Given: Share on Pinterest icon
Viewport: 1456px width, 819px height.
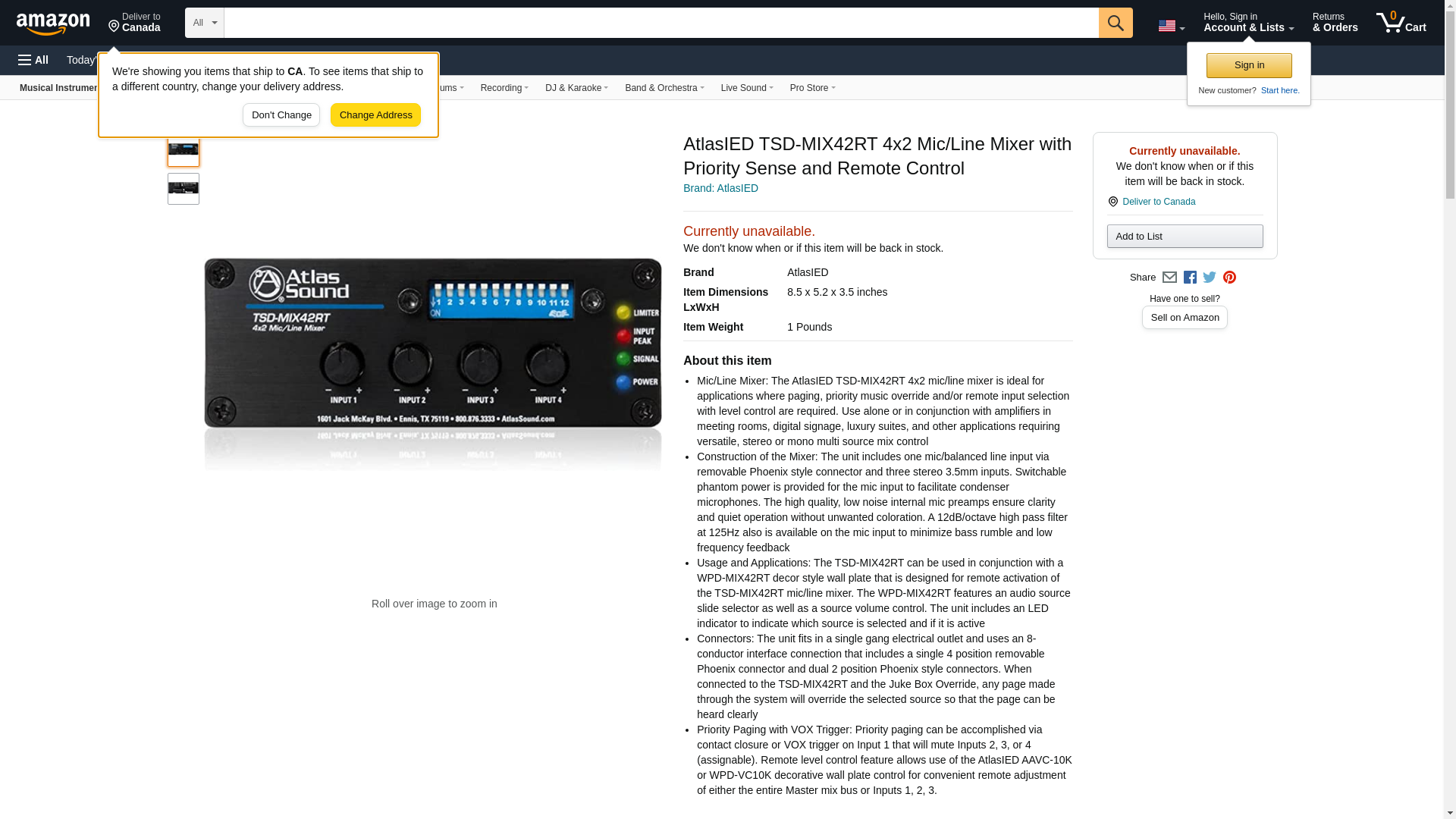Looking at the screenshot, I should coord(1229,278).
